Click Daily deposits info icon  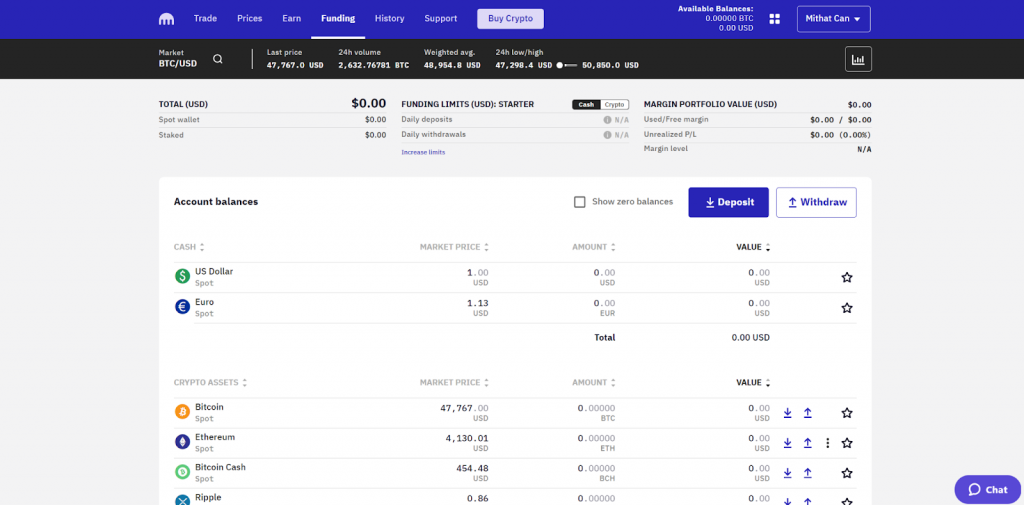point(607,120)
